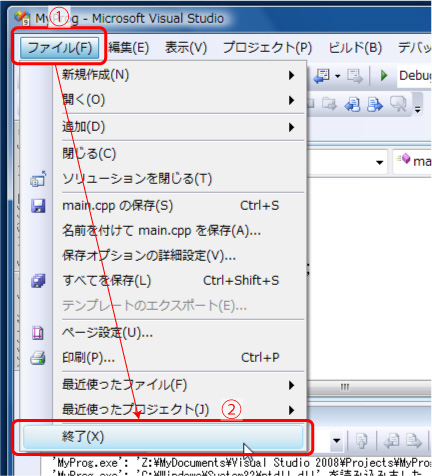Click the Page Setup icon beside ページ設定
Viewport: 432px width, 476px height.
tap(38, 333)
